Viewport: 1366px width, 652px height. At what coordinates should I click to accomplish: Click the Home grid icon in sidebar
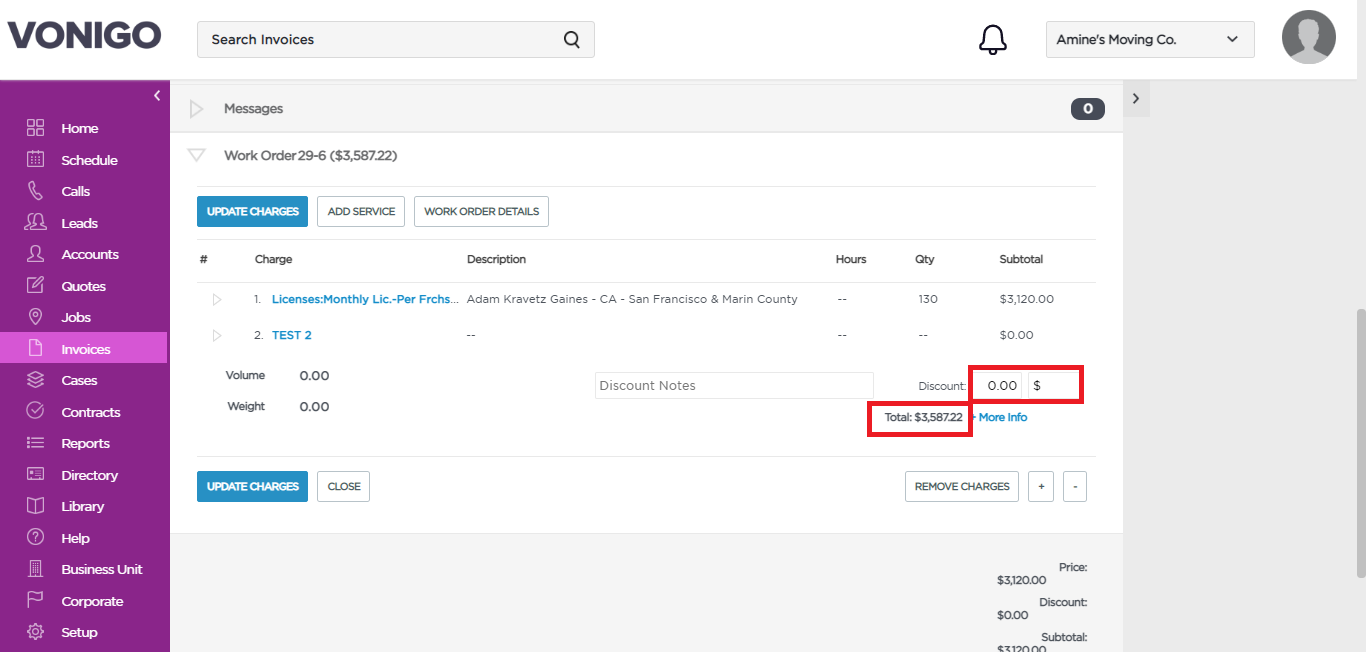(x=36, y=128)
